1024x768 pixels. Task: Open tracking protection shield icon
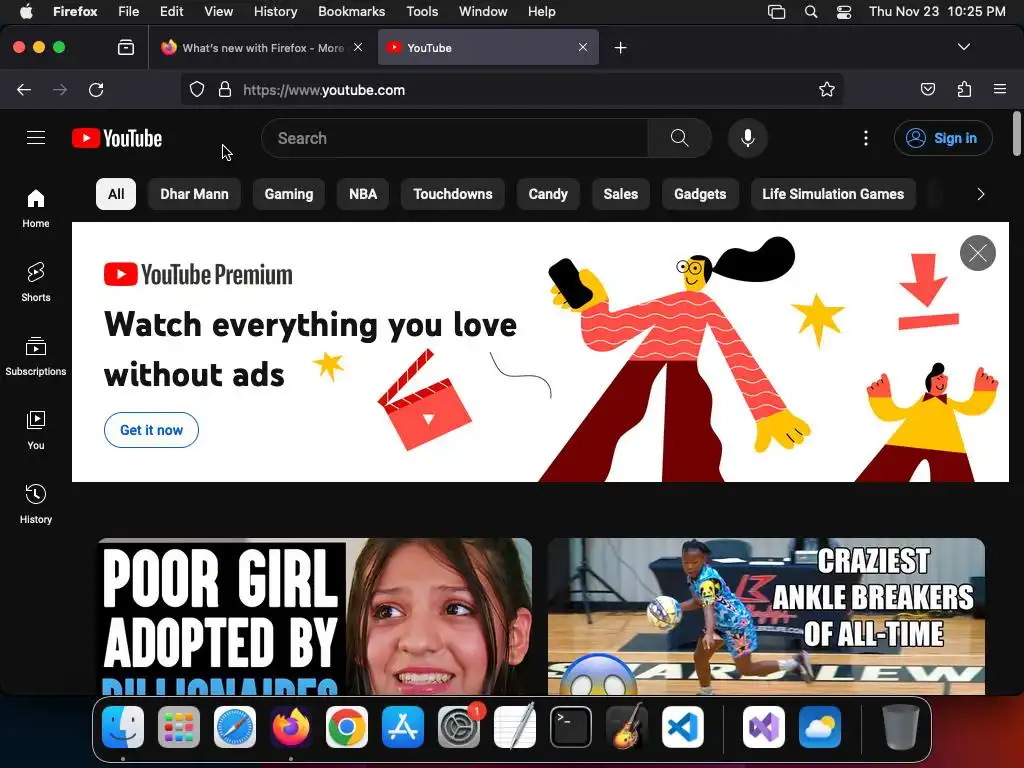coord(197,89)
